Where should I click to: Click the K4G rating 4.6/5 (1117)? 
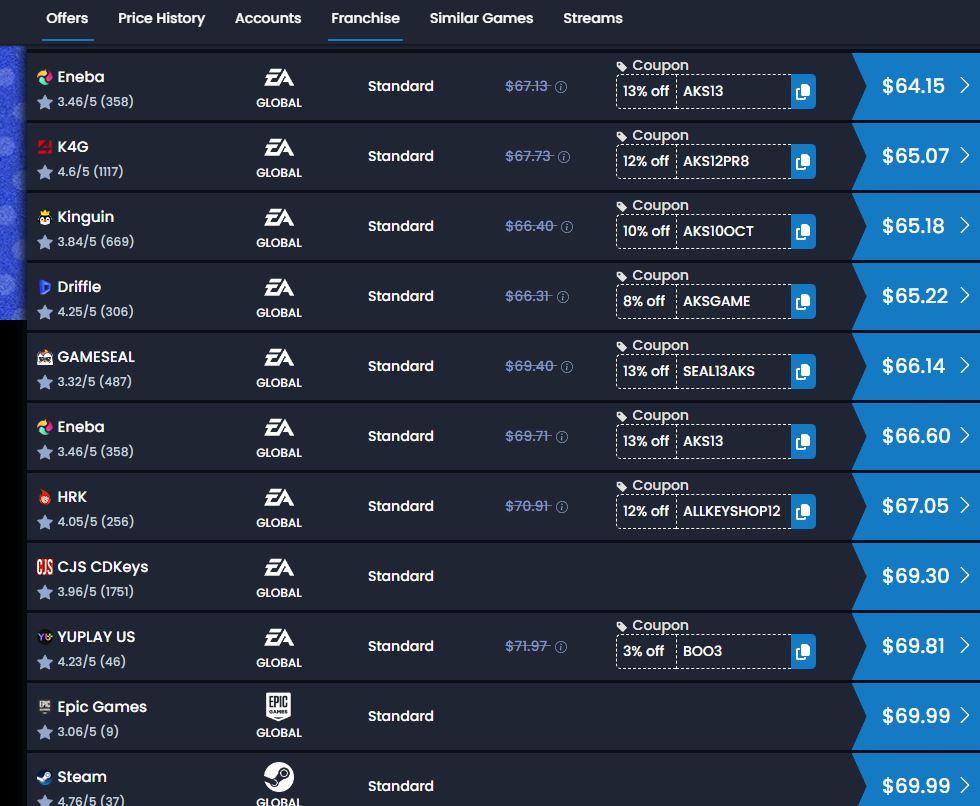coord(90,172)
